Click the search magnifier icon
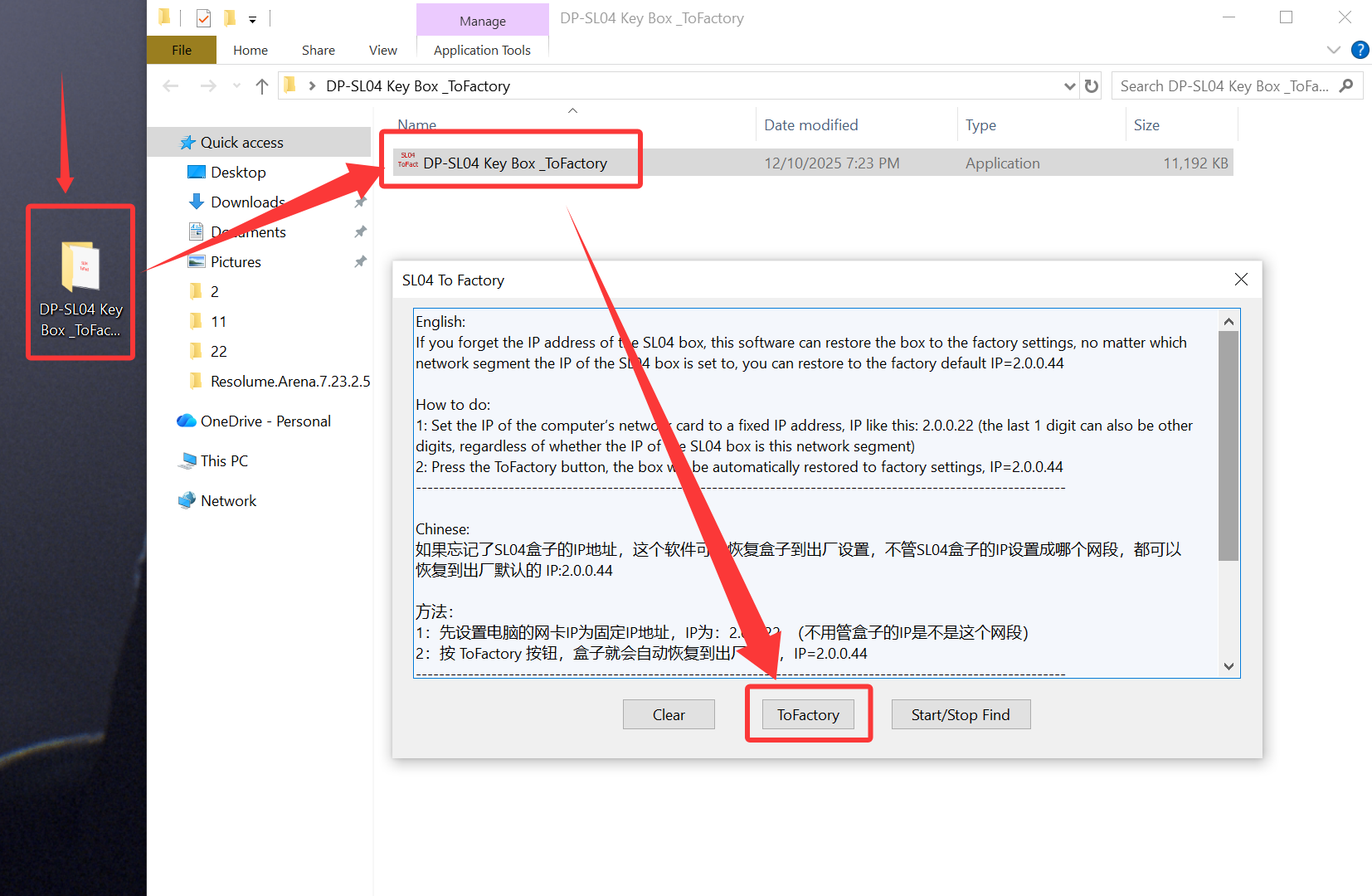This screenshot has height=896, width=1372. pos(1345,86)
